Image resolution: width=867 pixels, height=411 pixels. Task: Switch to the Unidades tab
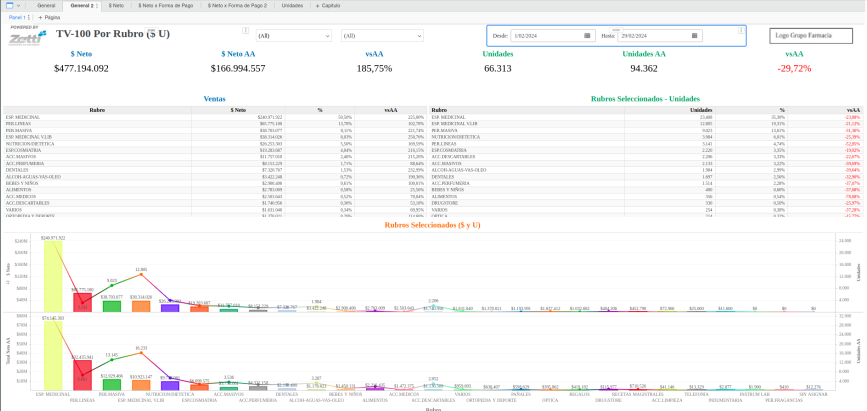[292, 6]
